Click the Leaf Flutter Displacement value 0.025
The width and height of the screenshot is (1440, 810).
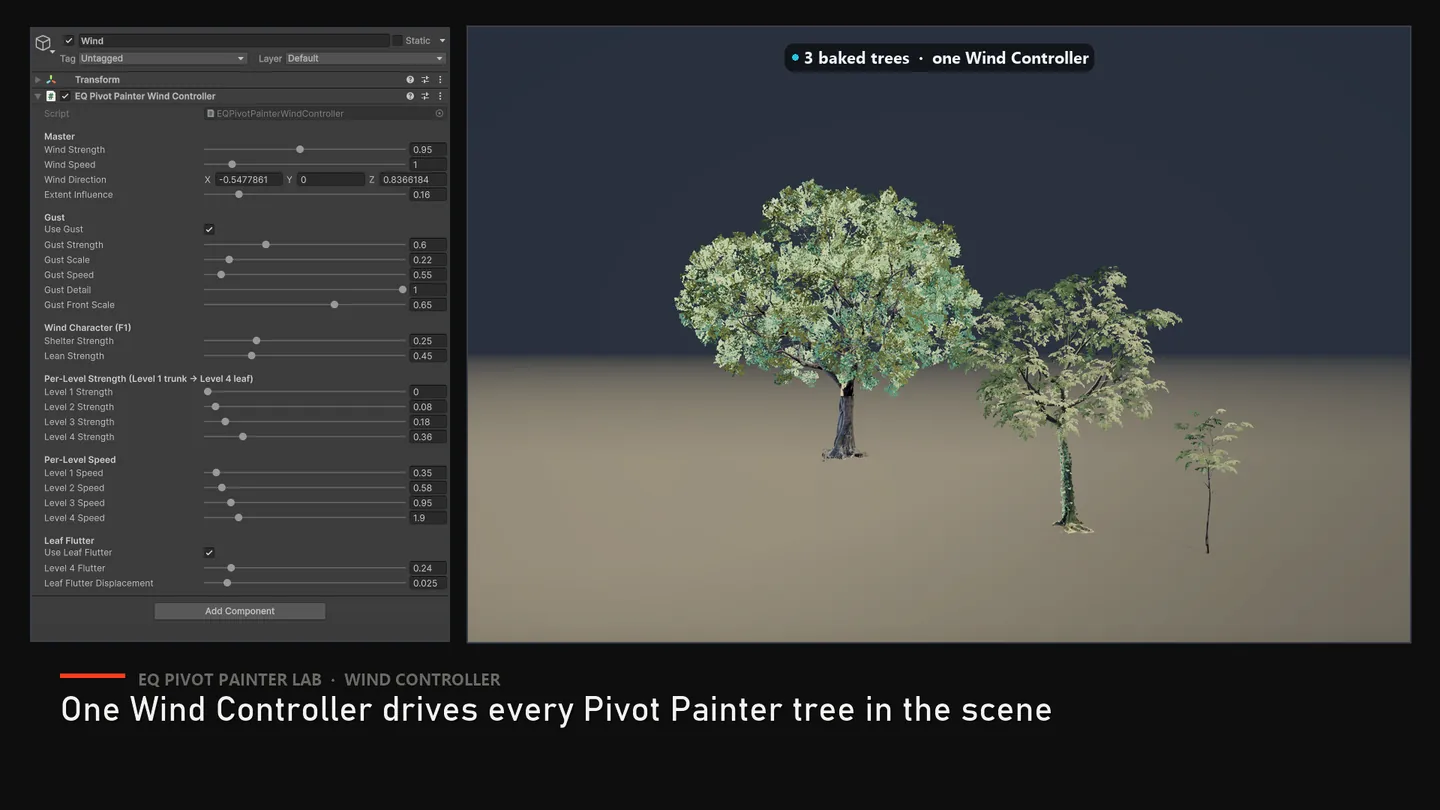coord(428,583)
